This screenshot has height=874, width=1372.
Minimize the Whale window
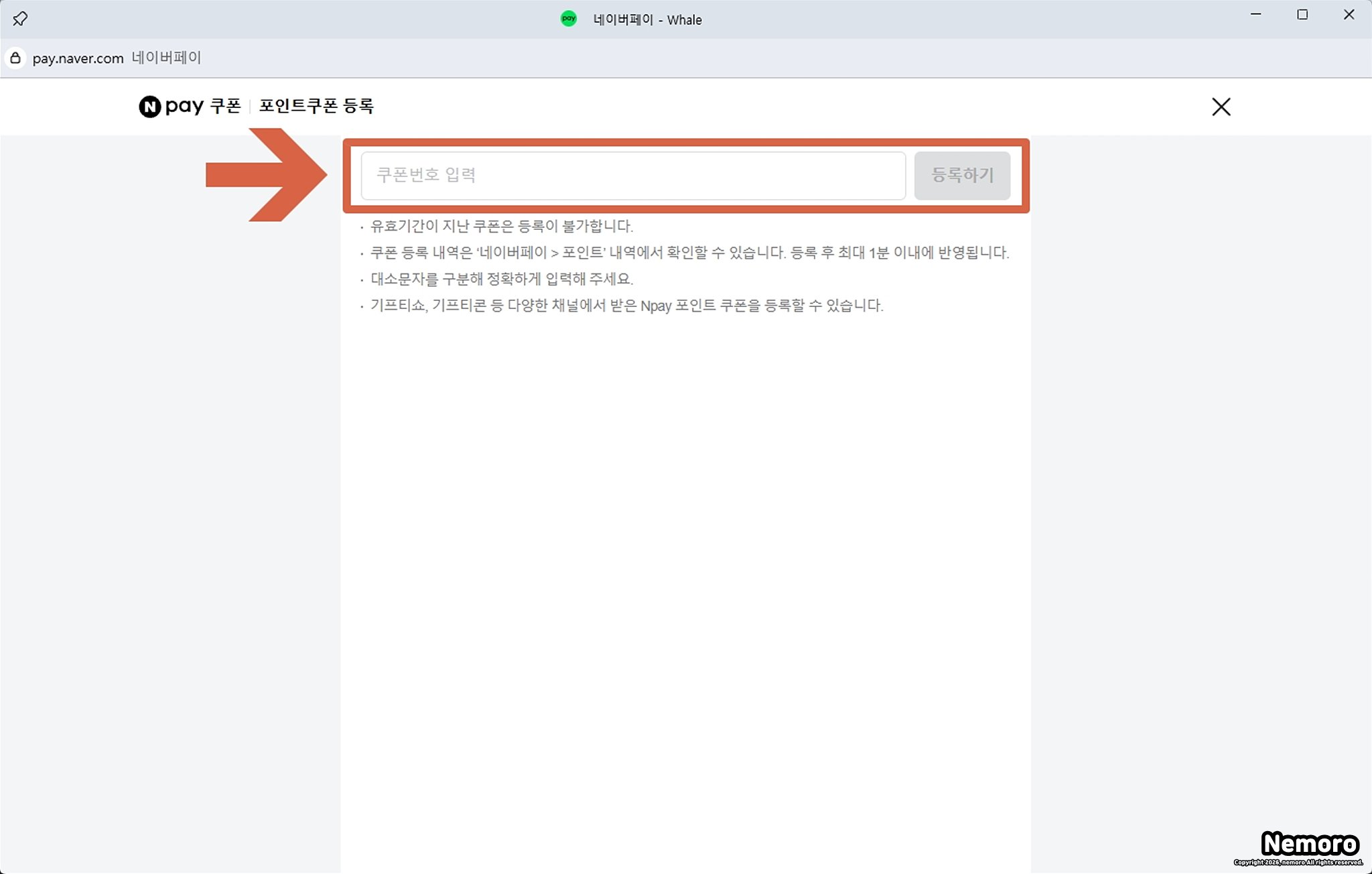coord(1256,15)
